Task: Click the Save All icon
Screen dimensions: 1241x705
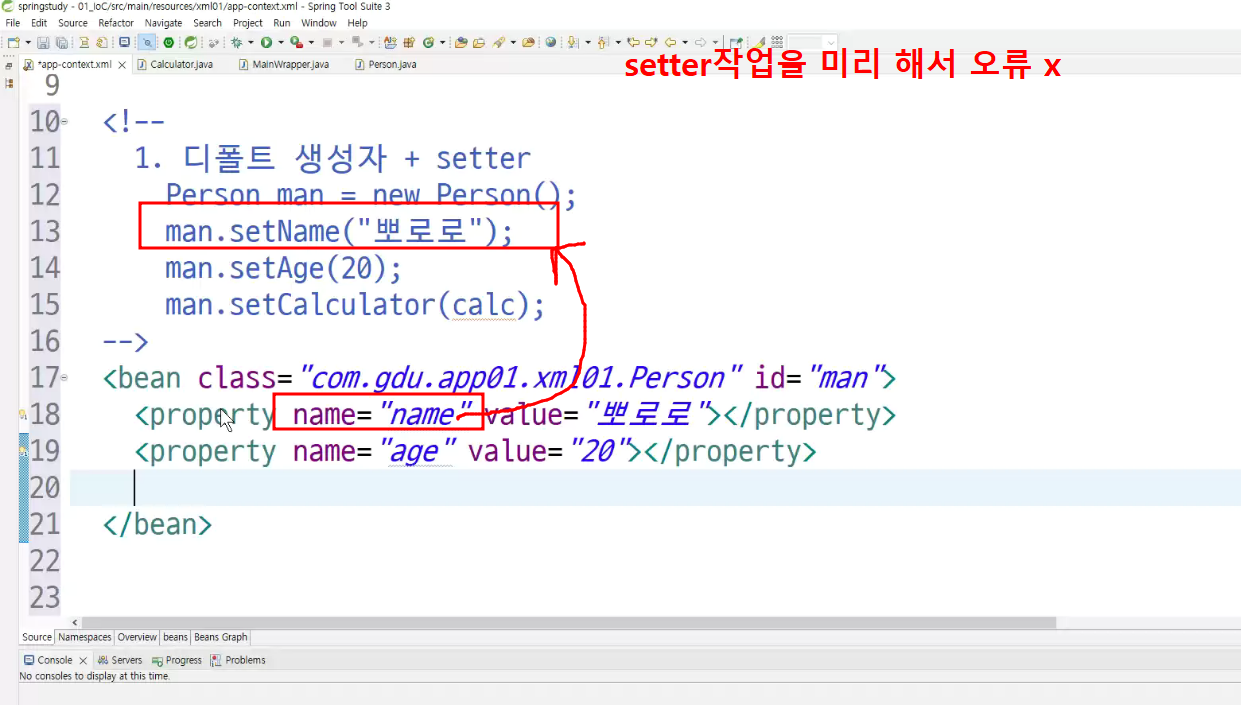Action: pyautogui.click(x=62, y=42)
